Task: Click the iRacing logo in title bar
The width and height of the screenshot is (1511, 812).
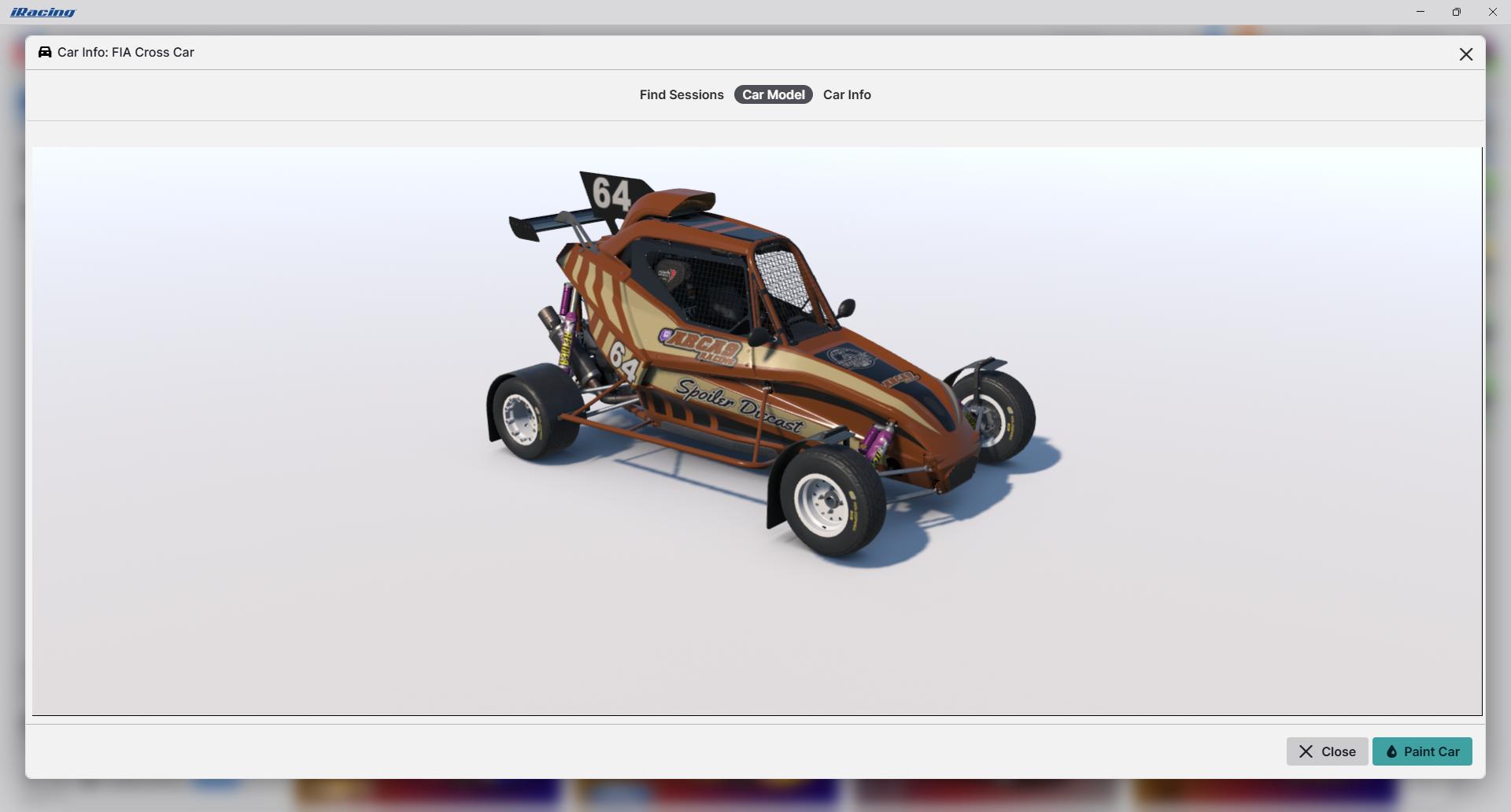Action: 43,13
